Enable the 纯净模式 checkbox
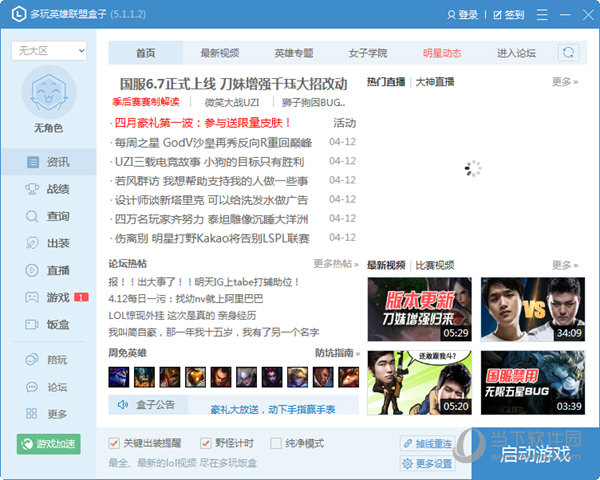The height and width of the screenshot is (480, 600). coord(276,443)
